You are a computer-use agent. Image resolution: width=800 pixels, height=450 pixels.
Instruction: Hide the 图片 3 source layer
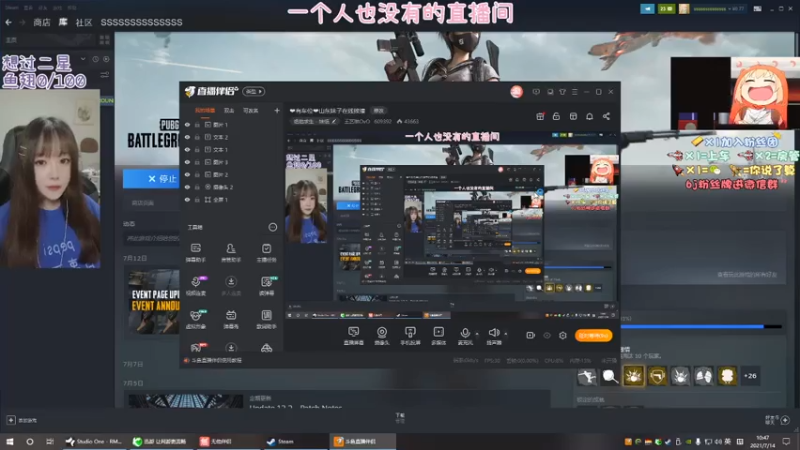coord(187,162)
